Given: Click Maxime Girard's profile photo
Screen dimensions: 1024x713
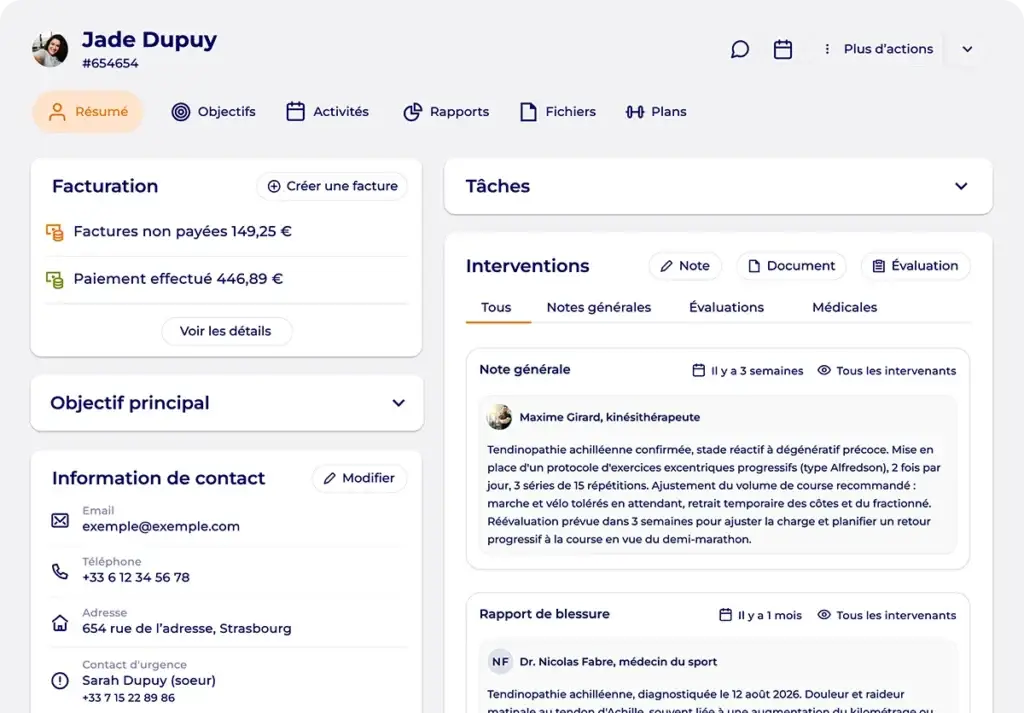Looking at the screenshot, I should [500, 417].
